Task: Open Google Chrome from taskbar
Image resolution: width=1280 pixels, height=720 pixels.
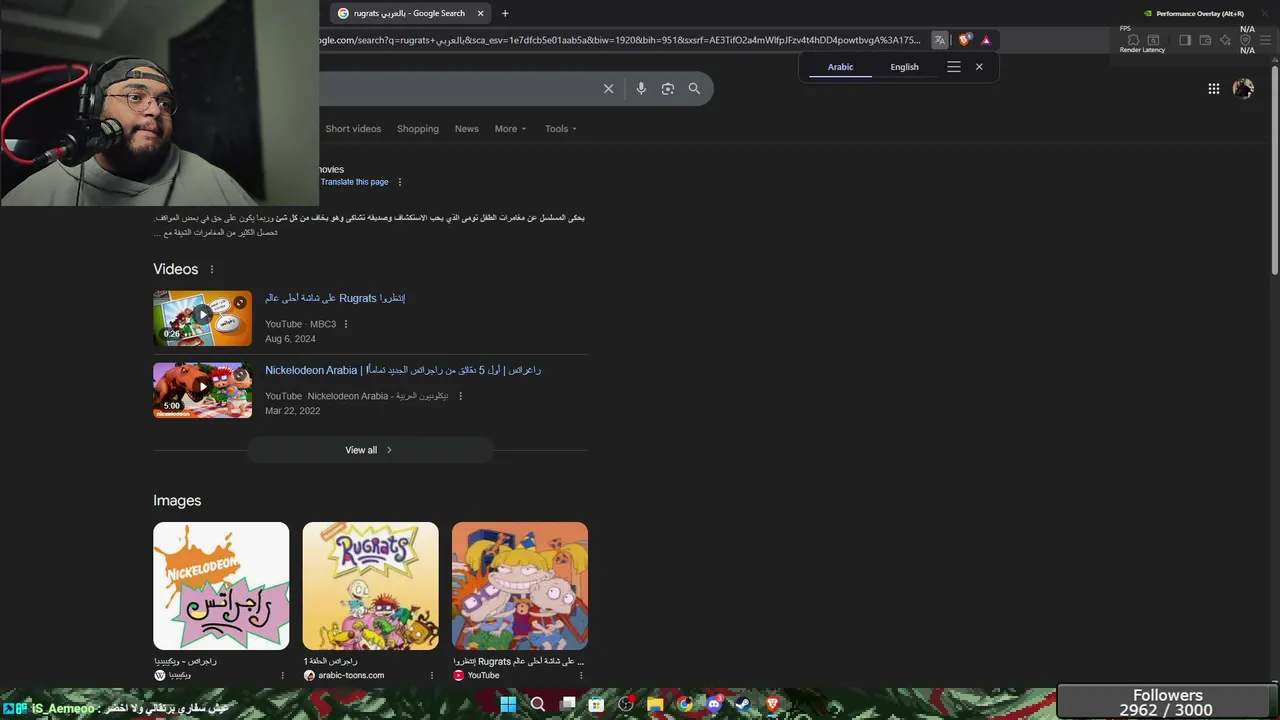Action: 684,704
